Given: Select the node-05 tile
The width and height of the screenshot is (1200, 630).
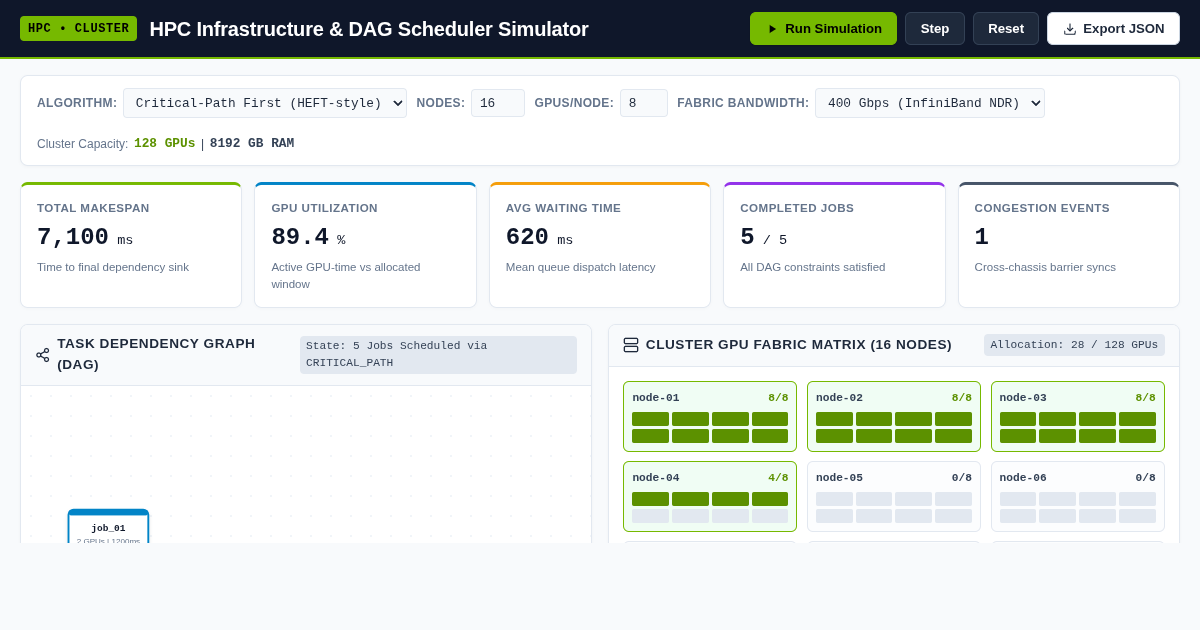Looking at the screenshot, I should 894,496.
